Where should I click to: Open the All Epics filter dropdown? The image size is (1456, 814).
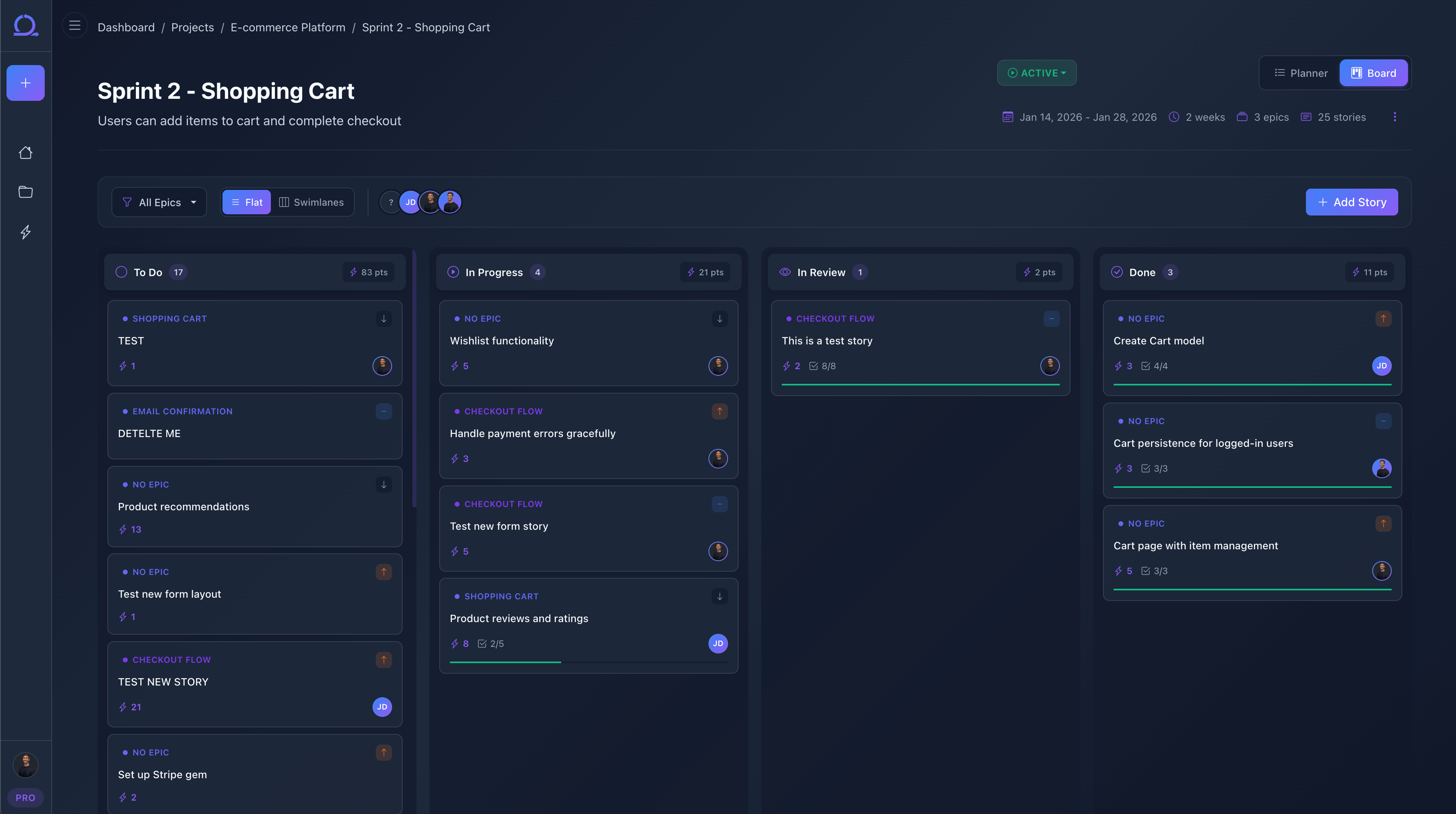pos(159,202)
